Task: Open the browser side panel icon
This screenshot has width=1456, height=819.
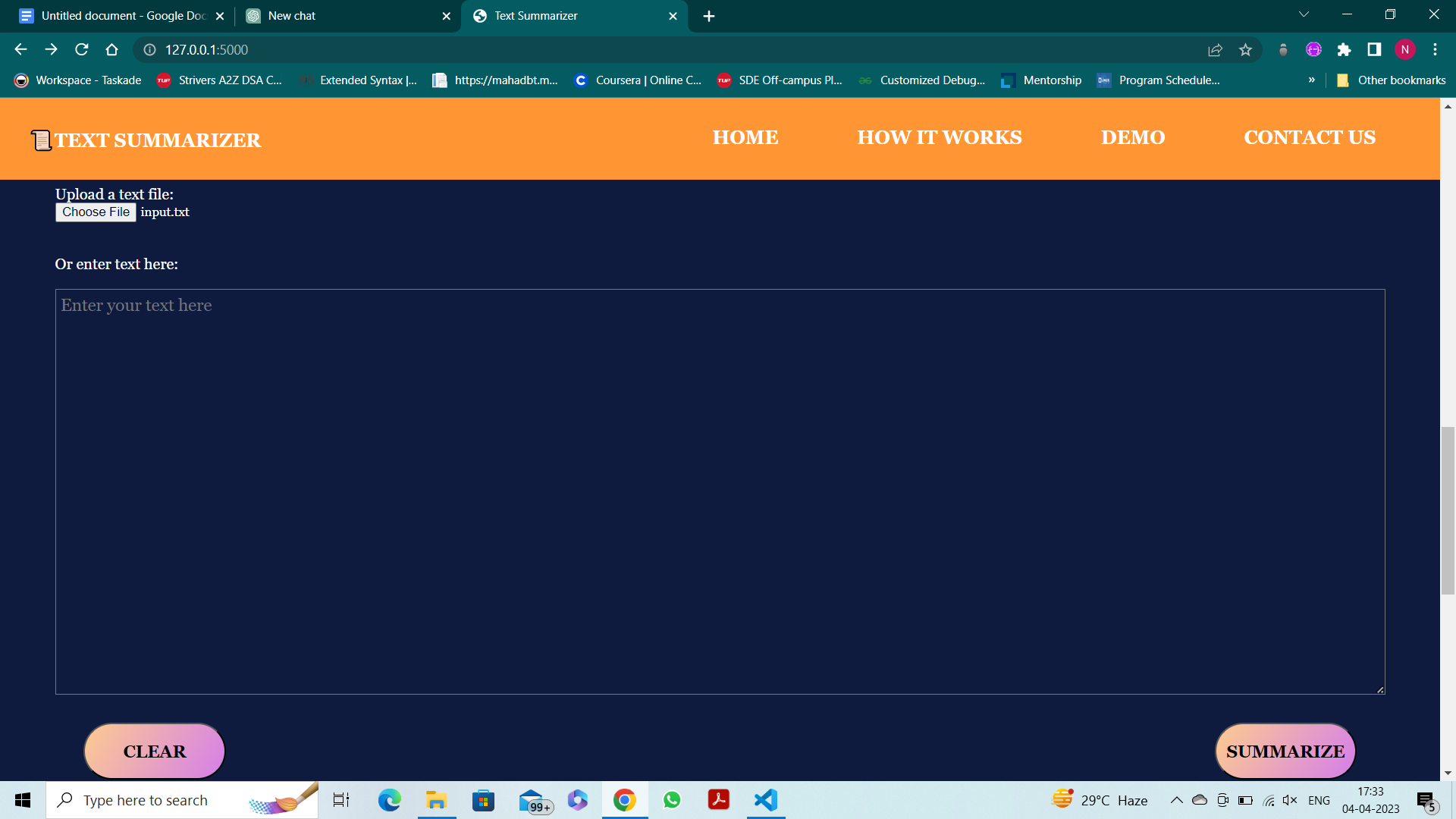Action: (1374, 50)
